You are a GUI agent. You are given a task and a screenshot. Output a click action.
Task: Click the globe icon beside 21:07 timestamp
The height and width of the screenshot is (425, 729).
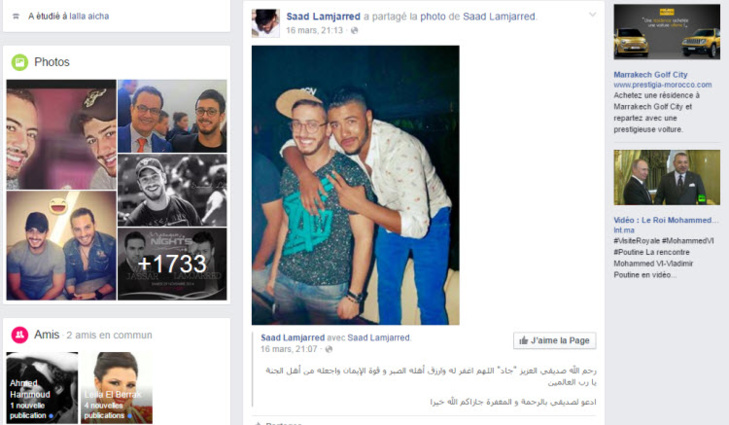point(329,349)
